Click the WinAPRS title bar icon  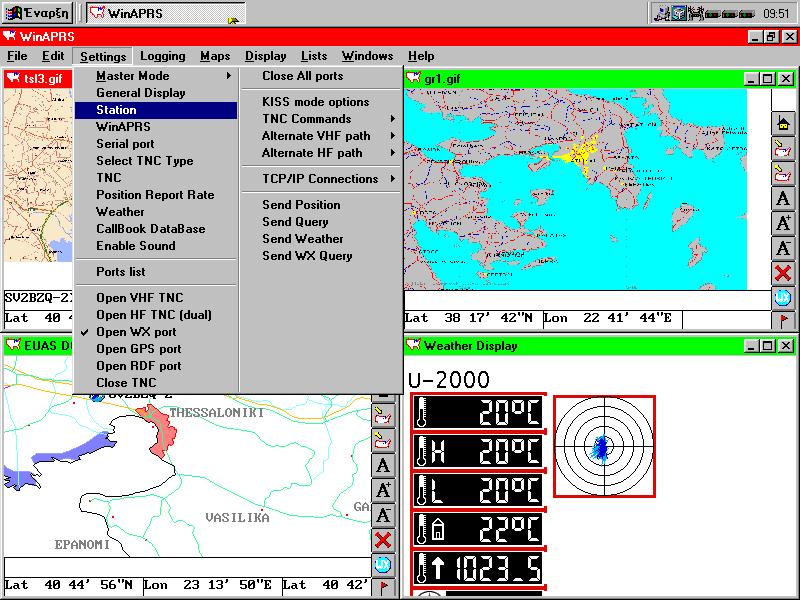[x=10, y=36]
